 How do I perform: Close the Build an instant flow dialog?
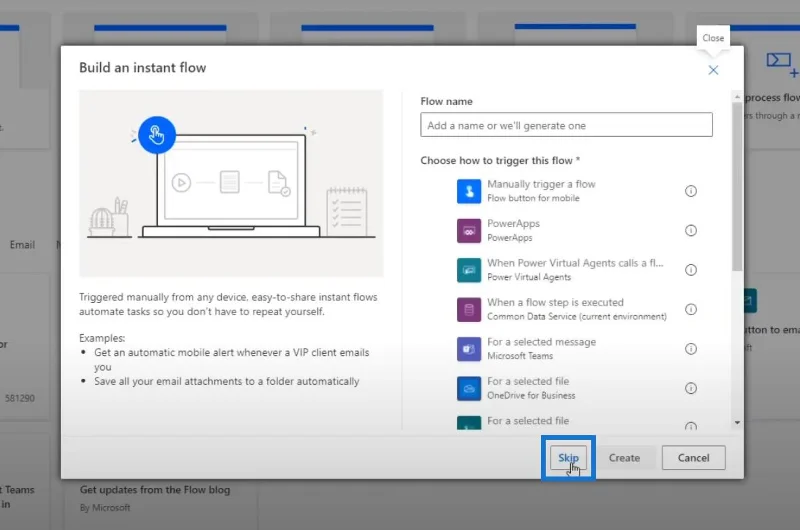(713, 70)
